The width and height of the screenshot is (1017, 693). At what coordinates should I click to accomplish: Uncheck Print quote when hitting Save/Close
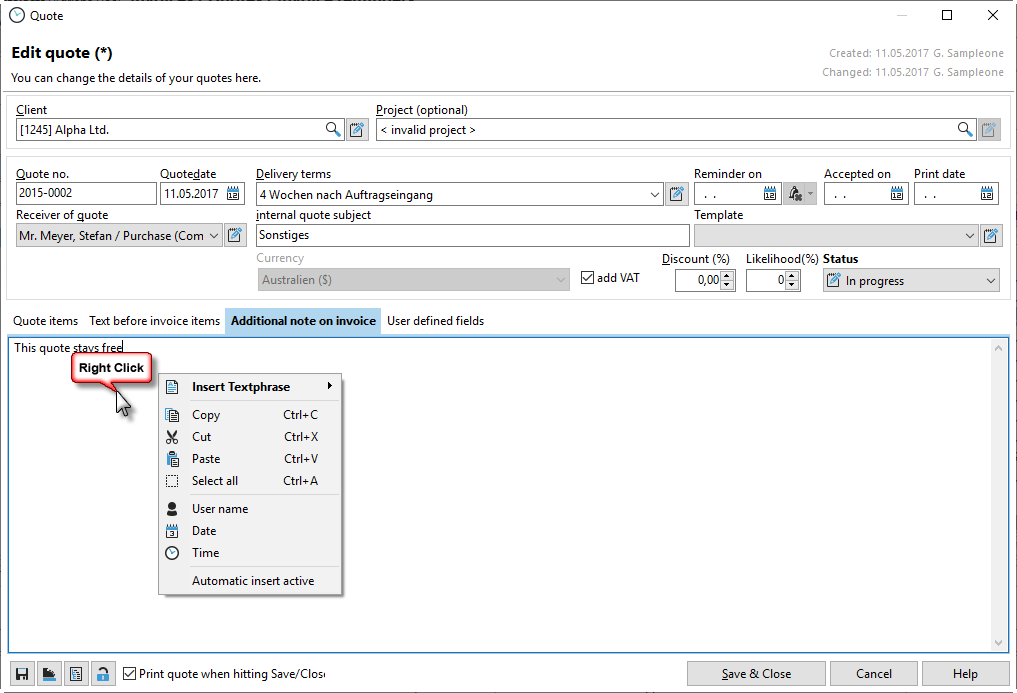pos(129,674)
